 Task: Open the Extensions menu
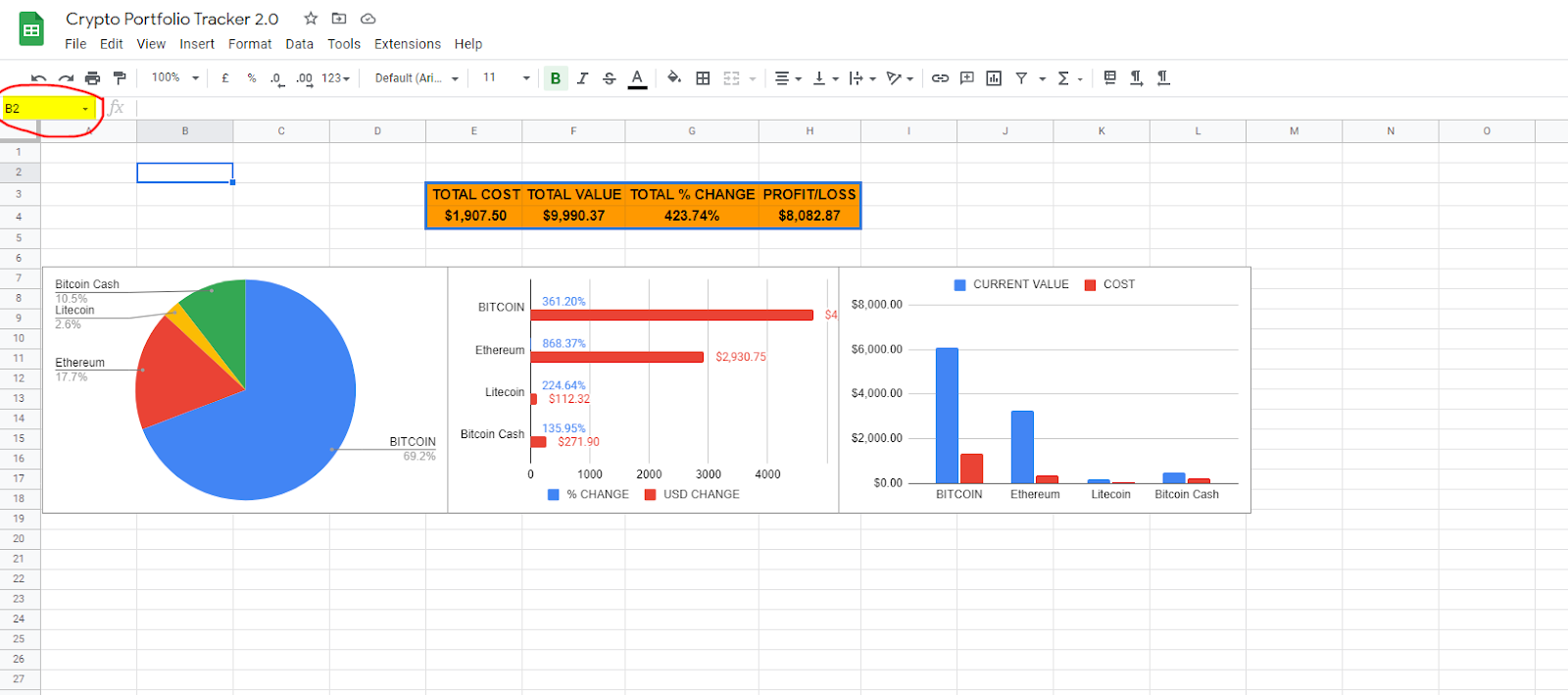408,44
